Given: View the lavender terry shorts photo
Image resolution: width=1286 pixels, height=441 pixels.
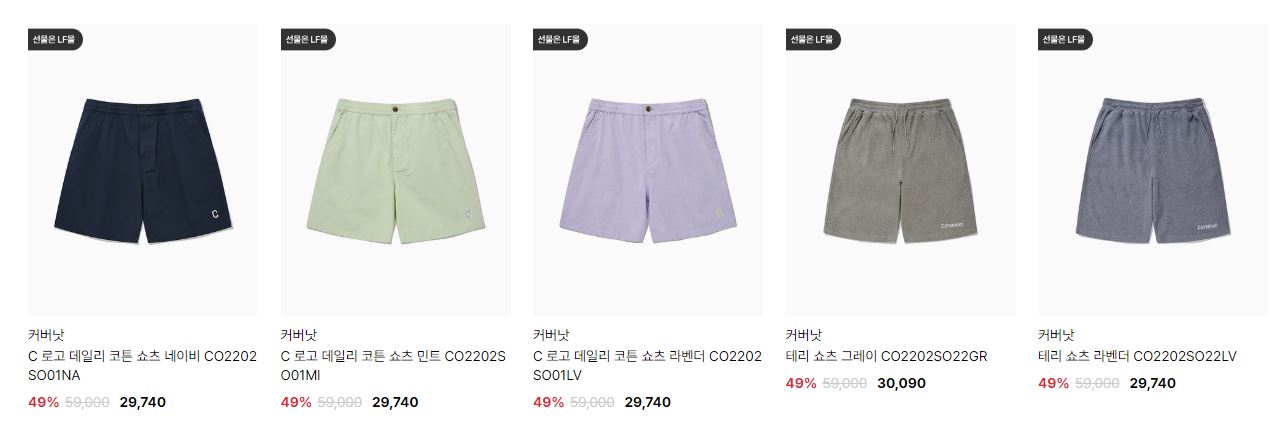Looking at the screenshot, I should pos(1152,170).
